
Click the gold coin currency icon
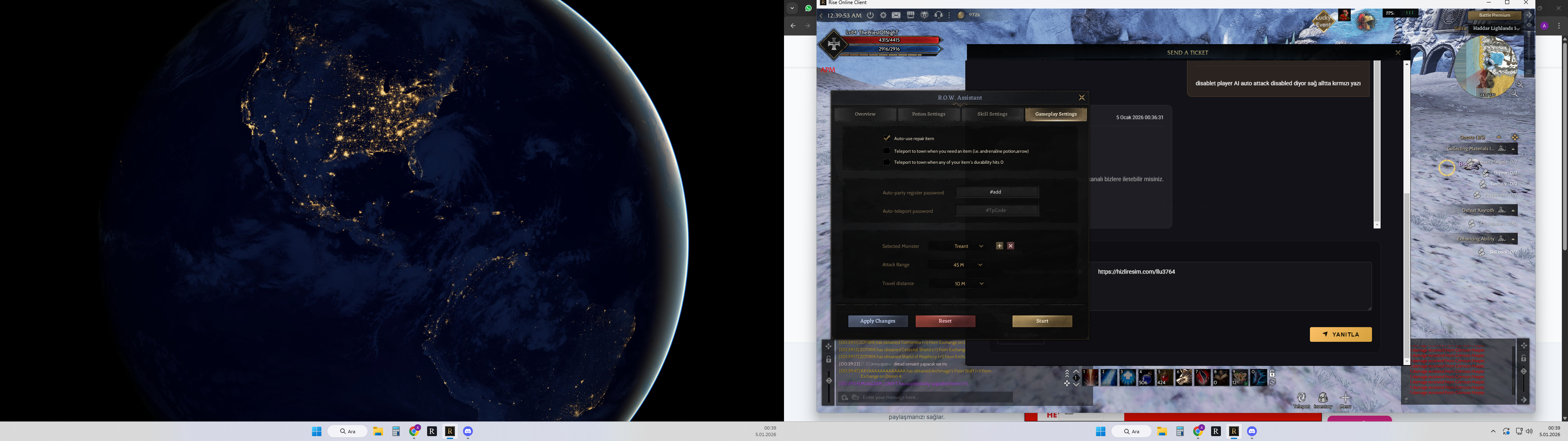pos(961,15)
